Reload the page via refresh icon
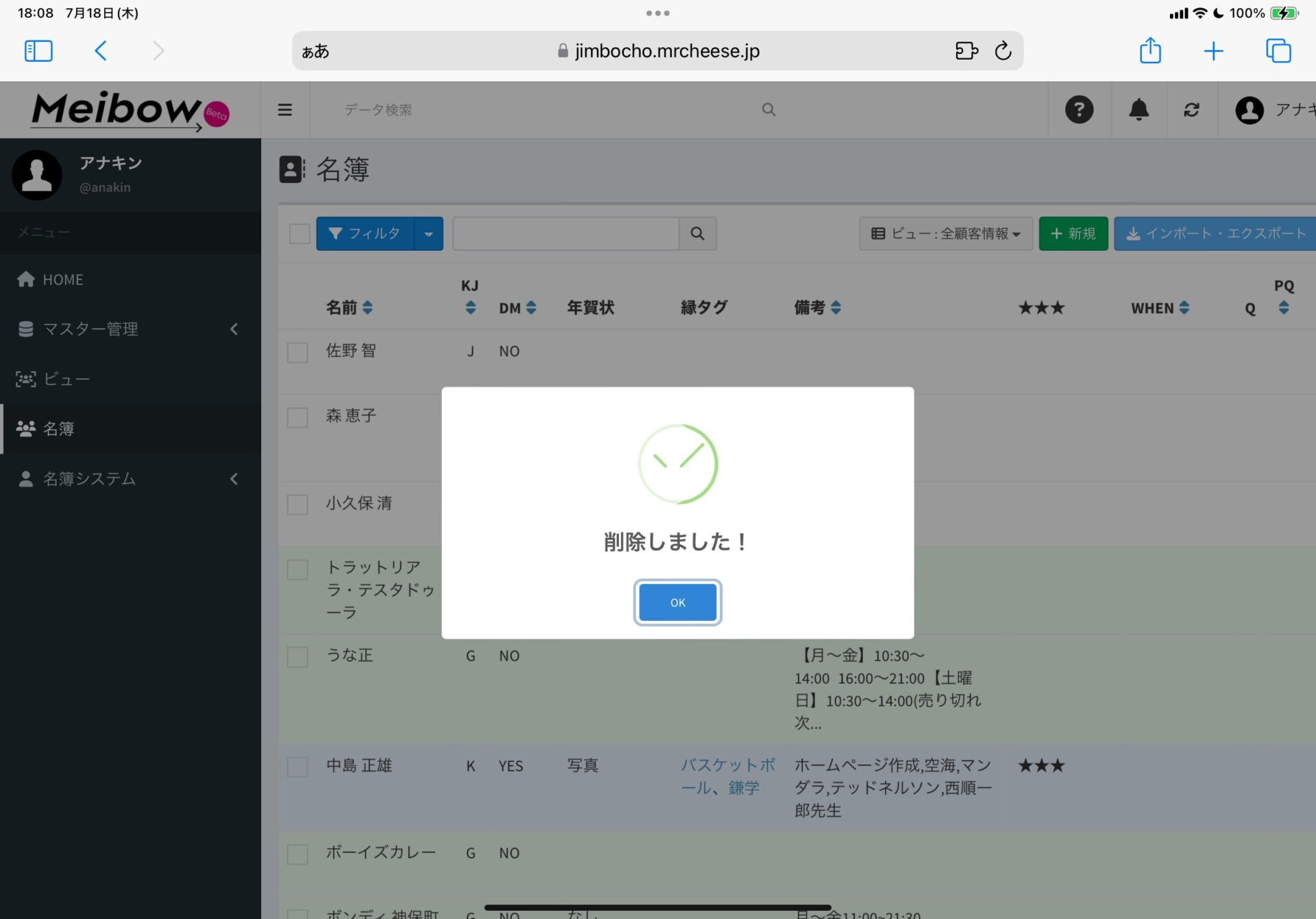This screenshot has height=919, width=1316. coord(1003,51)
